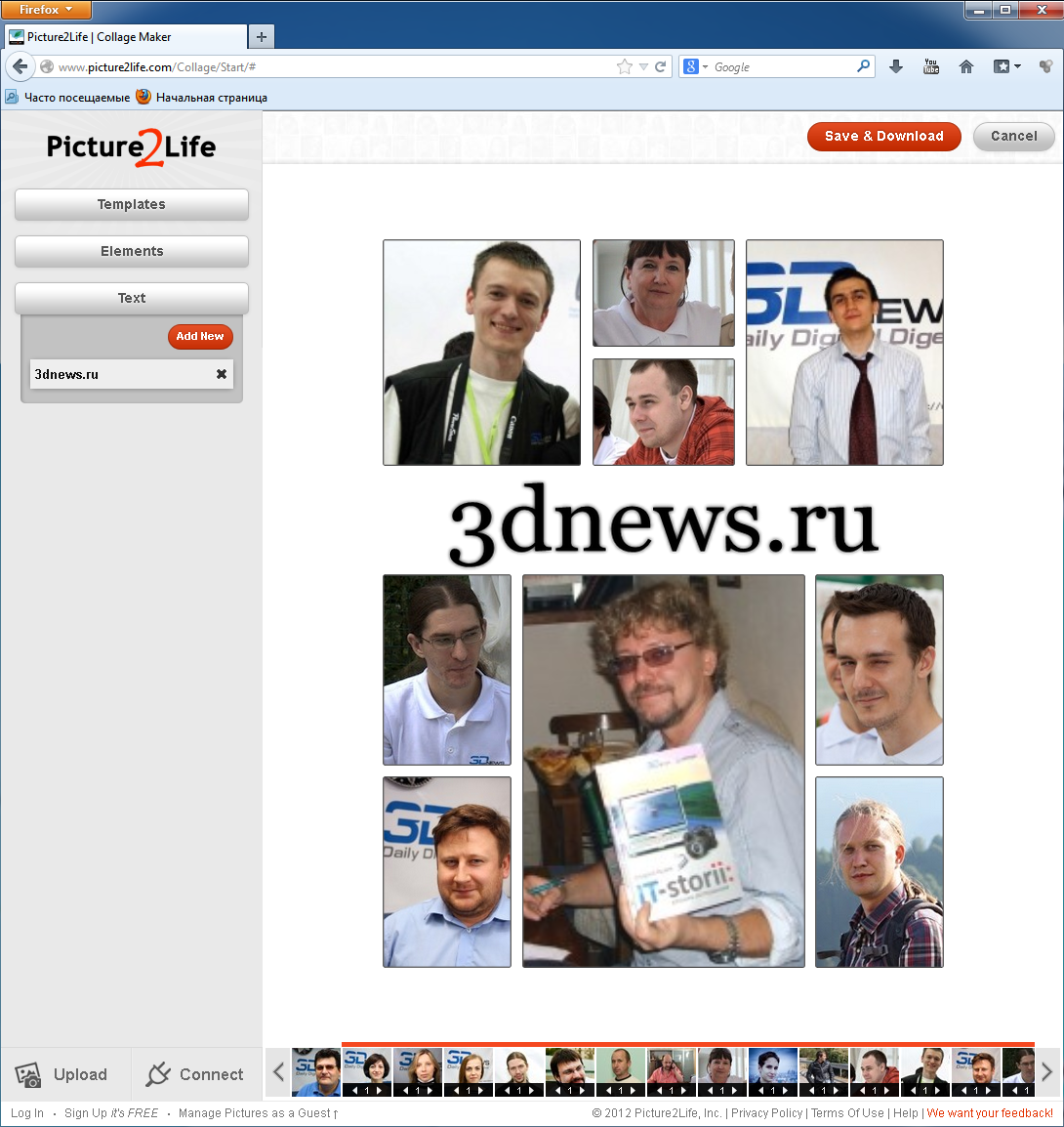Select the large center photo with IT-storii book

tap(664, 771)
